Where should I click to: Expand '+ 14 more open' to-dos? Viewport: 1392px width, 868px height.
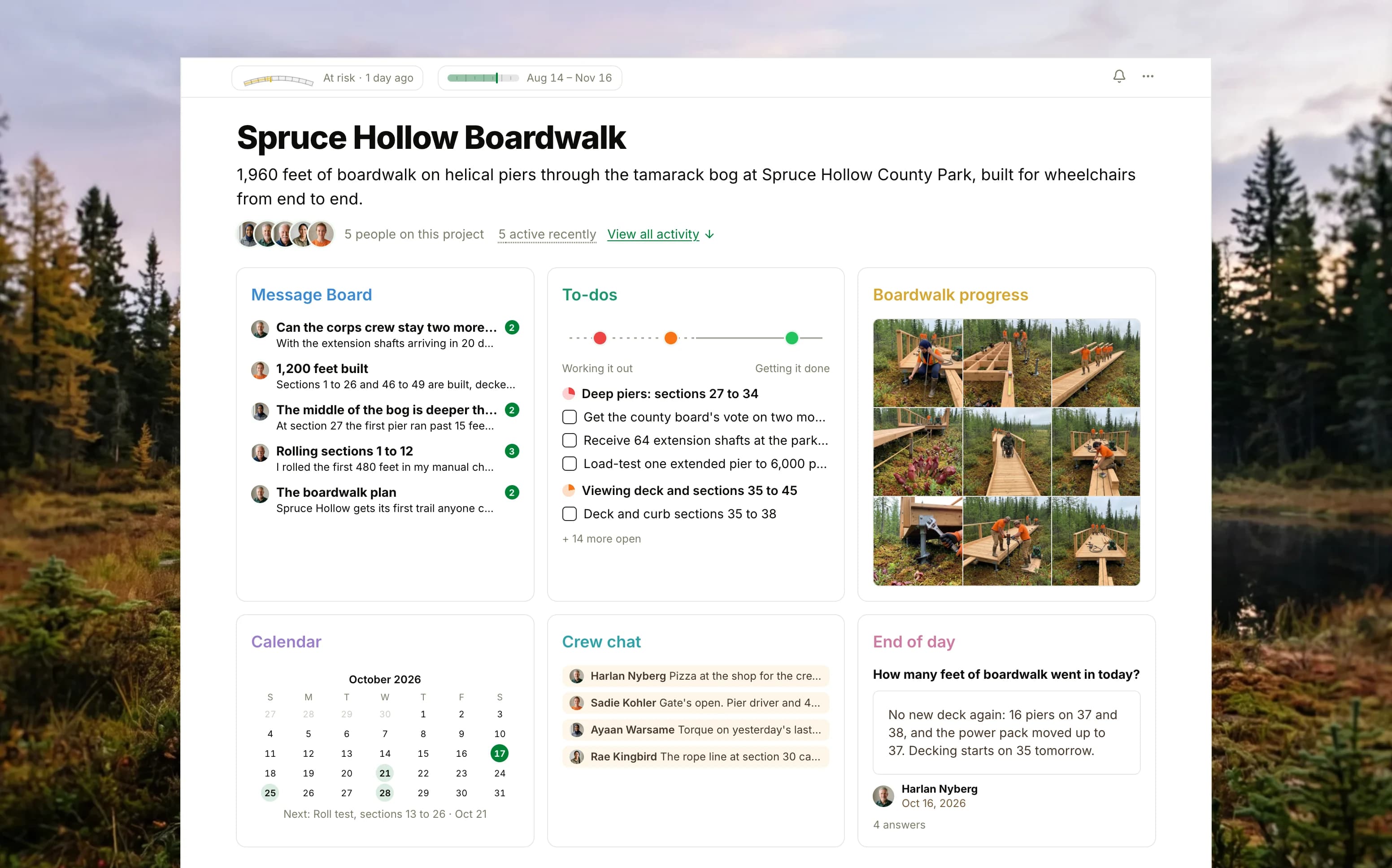(x=601, y=539)
